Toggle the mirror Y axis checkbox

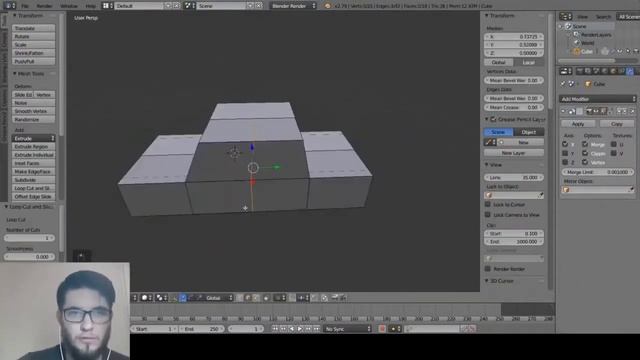pyautogui.click(x=565, y=153)
